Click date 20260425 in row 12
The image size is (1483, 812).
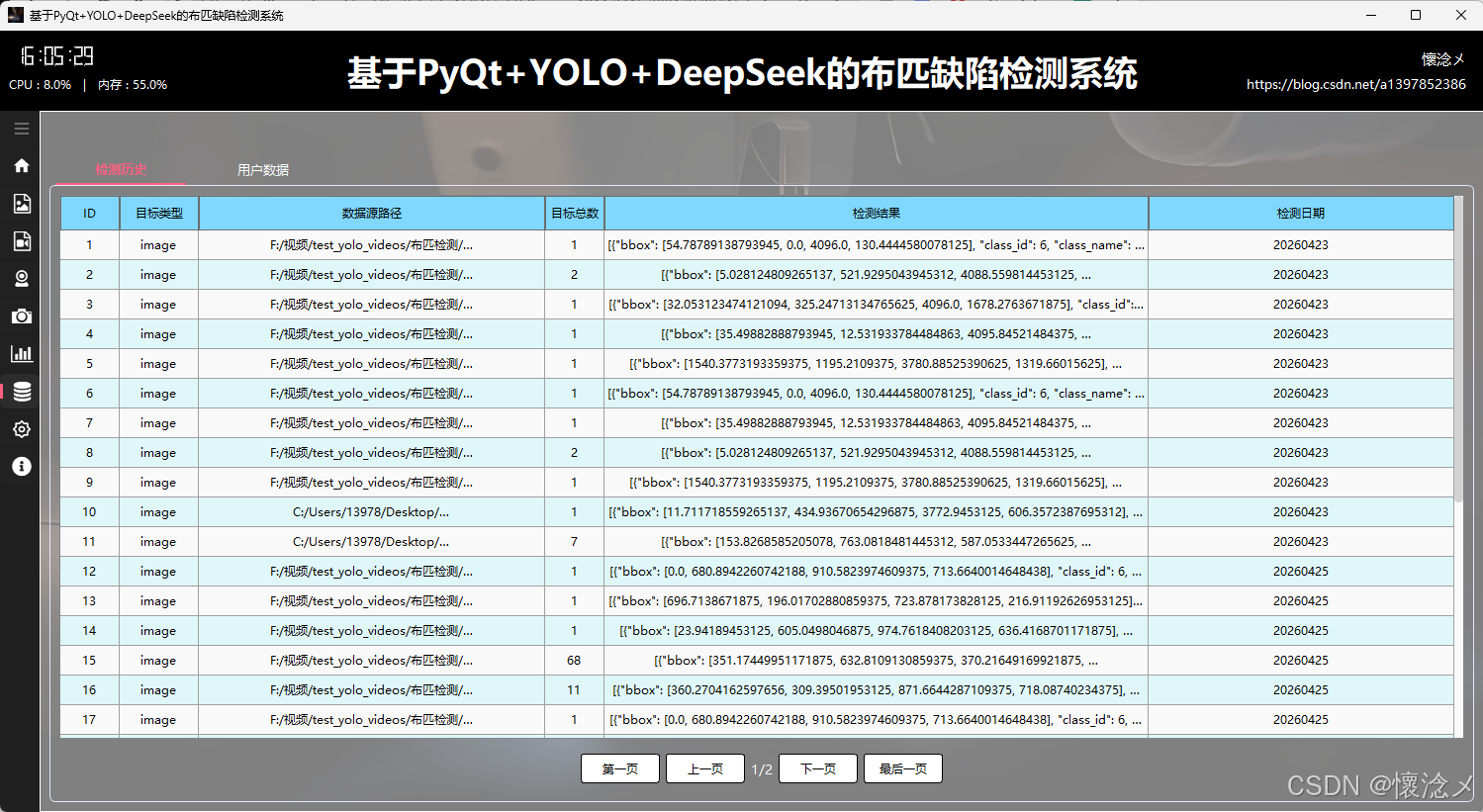click(1301, 572)
